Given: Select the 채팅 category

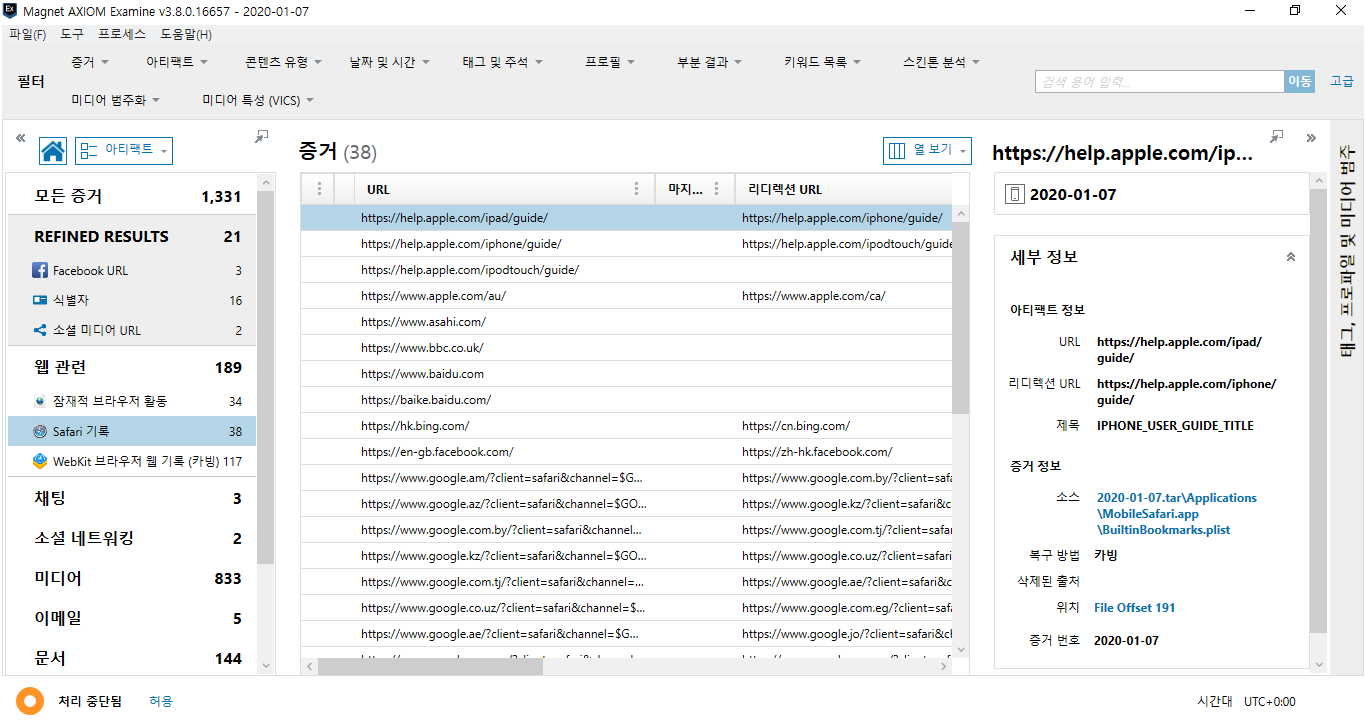Looking at the screenshot, I should [131, 498].
